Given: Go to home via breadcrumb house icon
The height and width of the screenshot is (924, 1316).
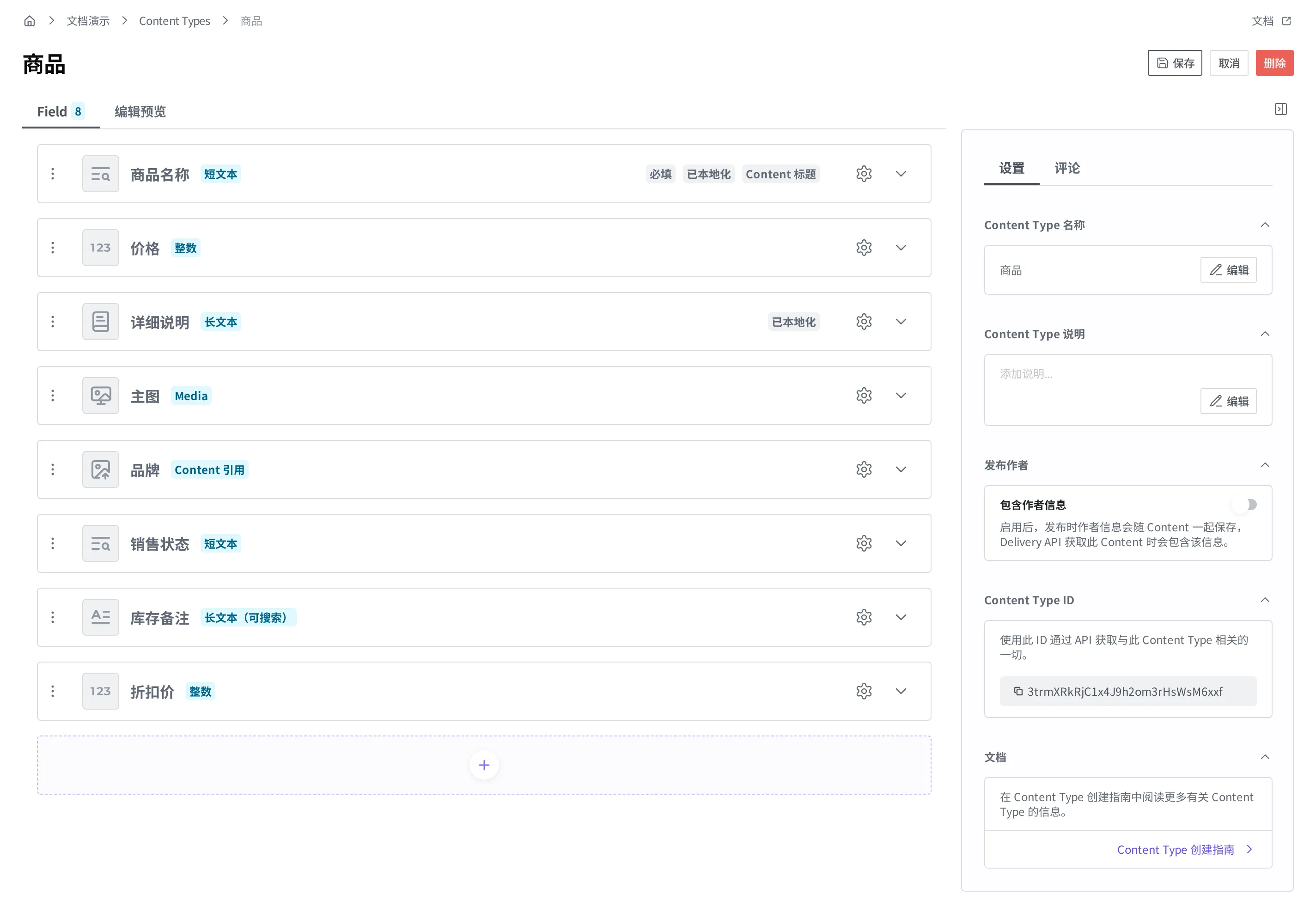Looking at the screenshot, I should [x=29, y=21].
